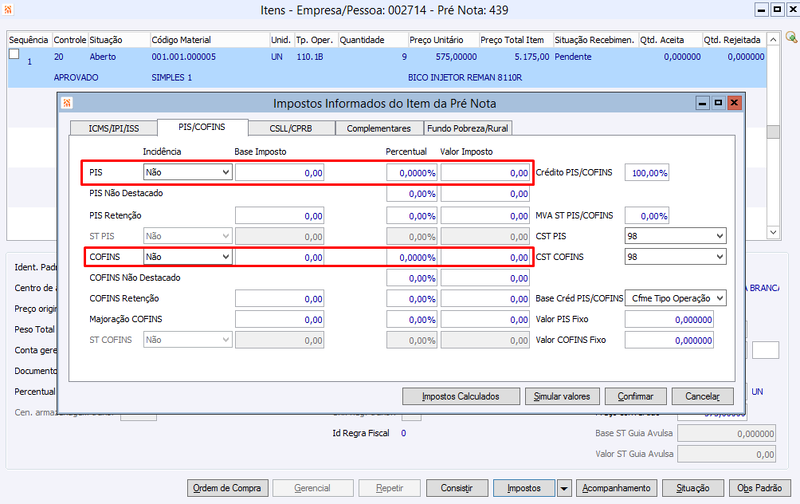Click the items grid vertical scrollbar thumb
Screen dimensions: 800x504
click(773, 132)
